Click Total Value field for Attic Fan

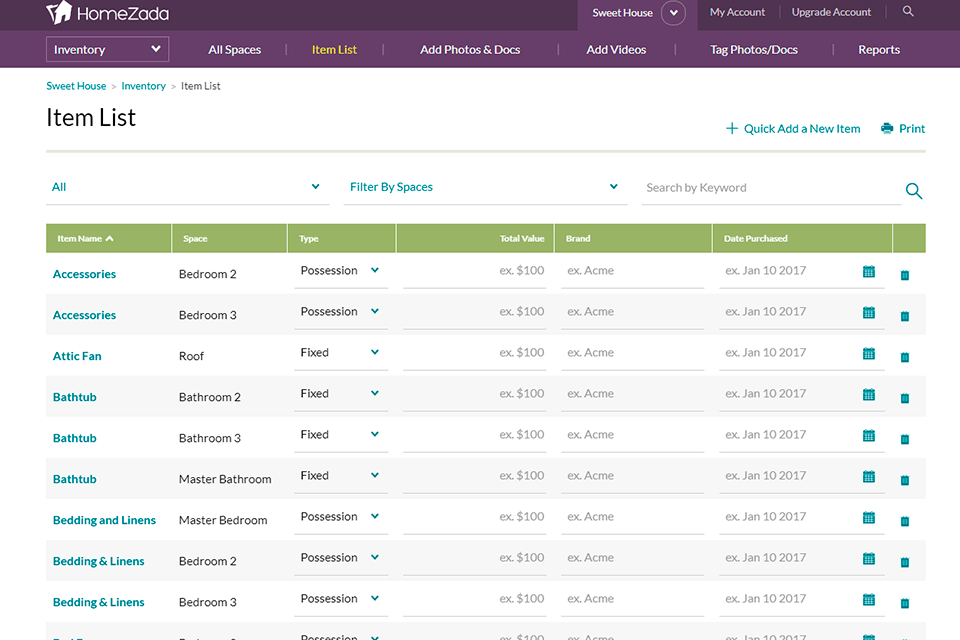pos(474,353)
